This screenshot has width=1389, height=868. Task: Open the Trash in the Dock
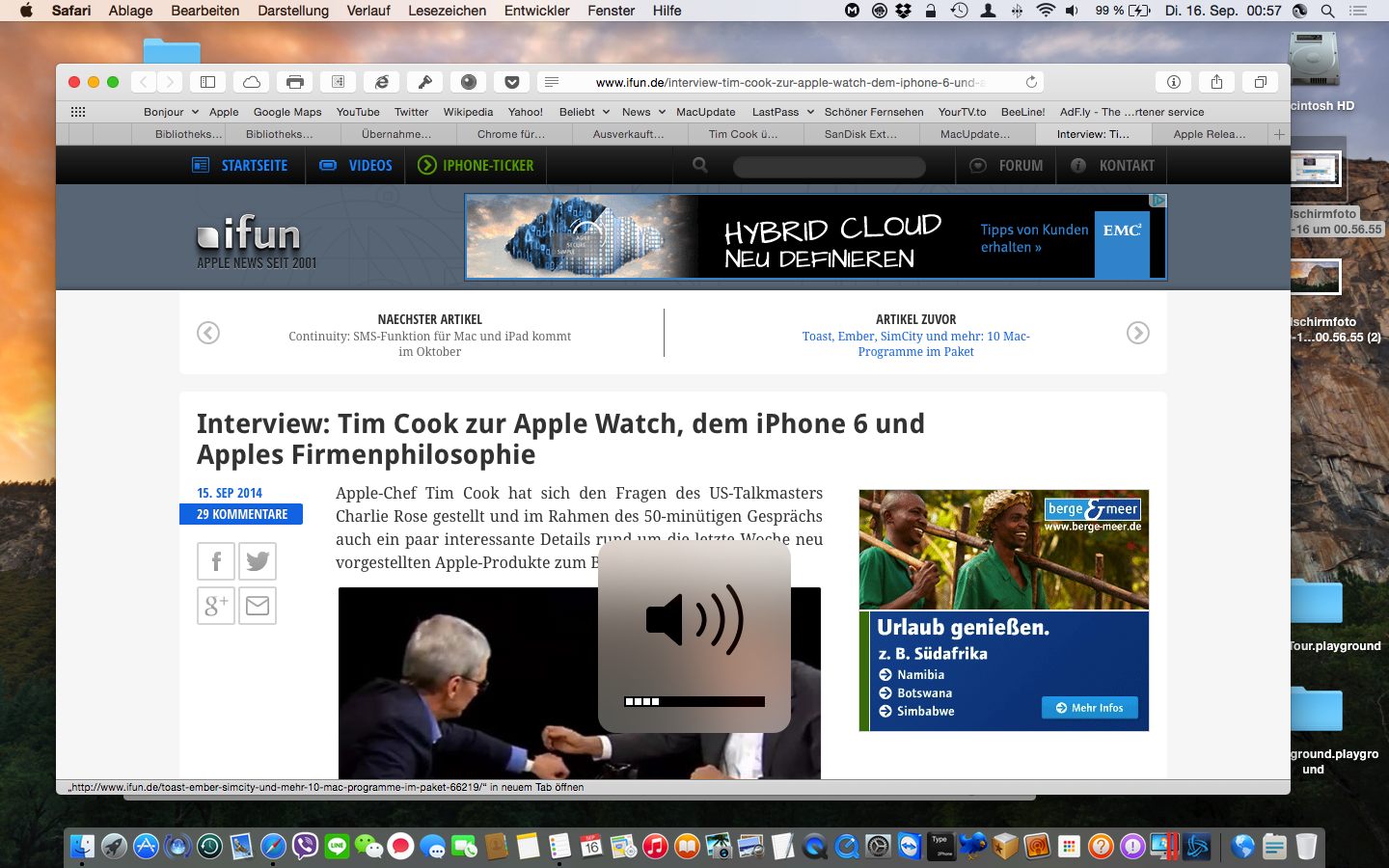(1306, 847)
